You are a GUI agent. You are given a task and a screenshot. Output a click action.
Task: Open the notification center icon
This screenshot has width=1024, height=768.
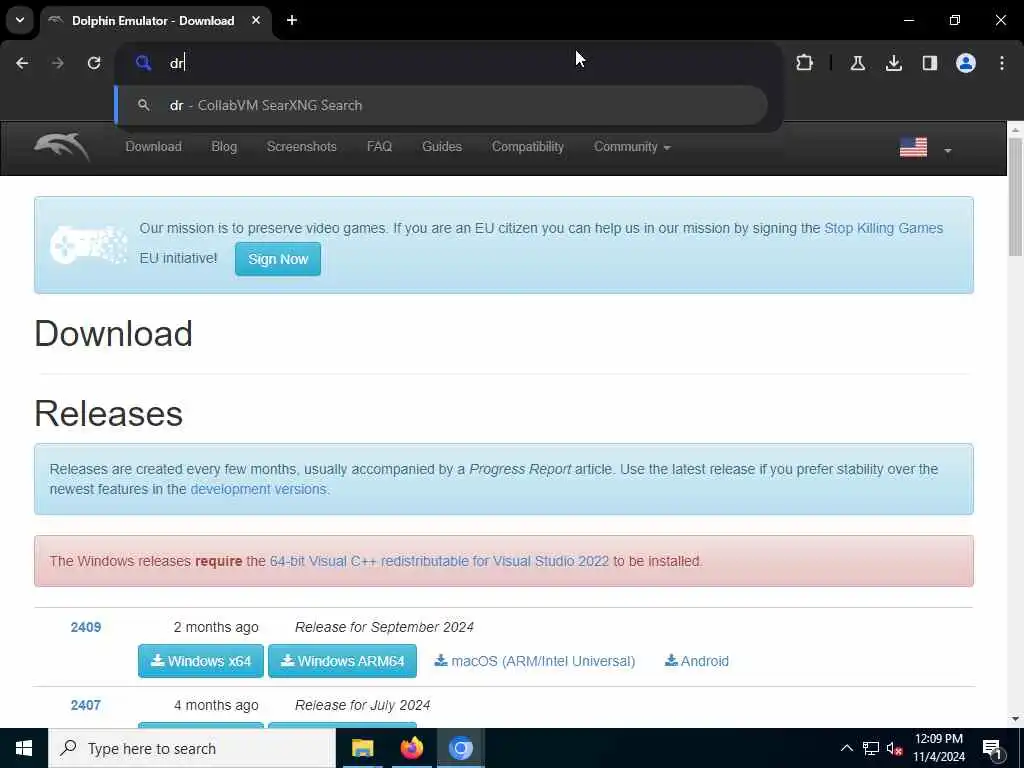993,749
